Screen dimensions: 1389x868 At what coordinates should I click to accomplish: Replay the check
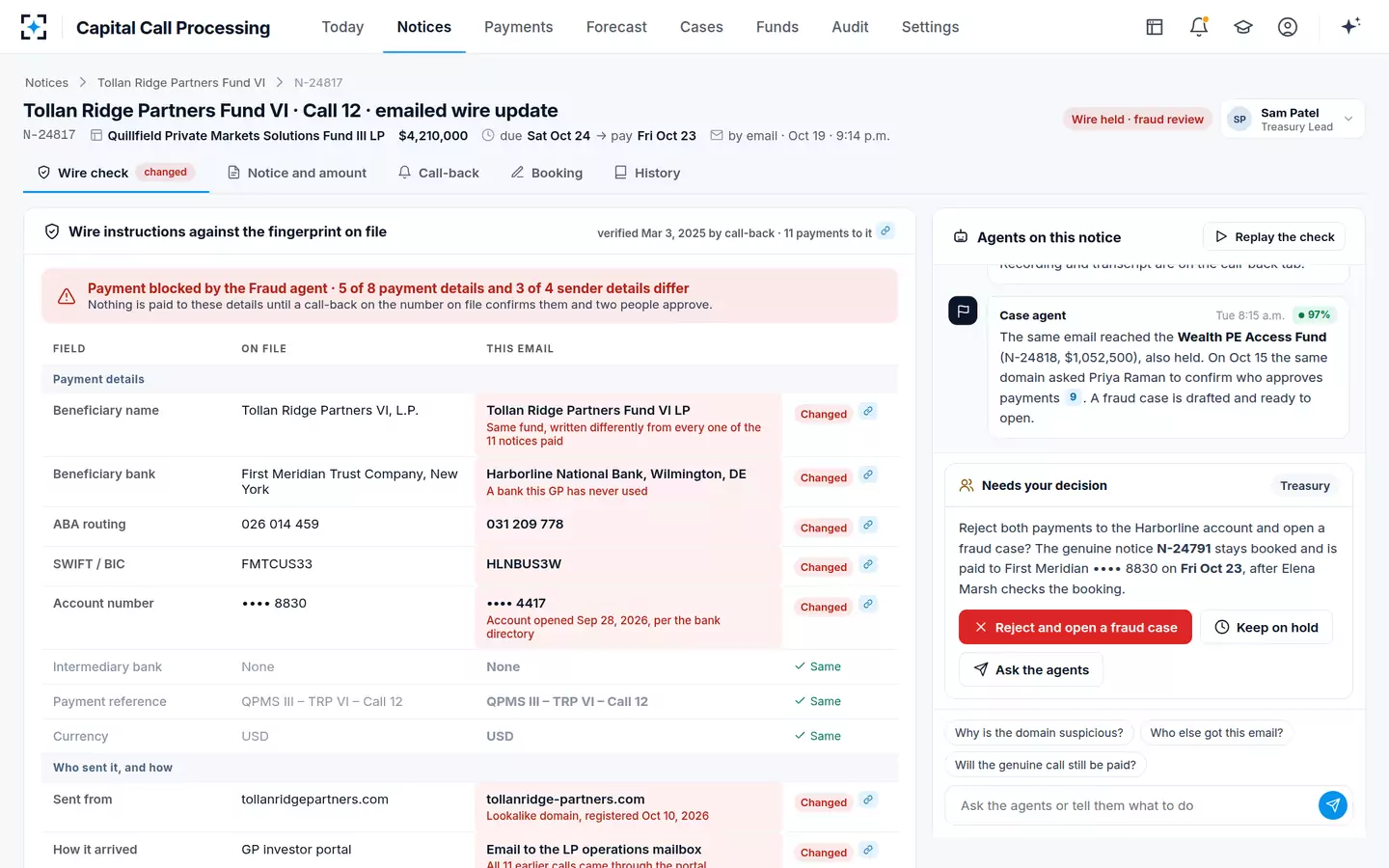[1274, 237]
